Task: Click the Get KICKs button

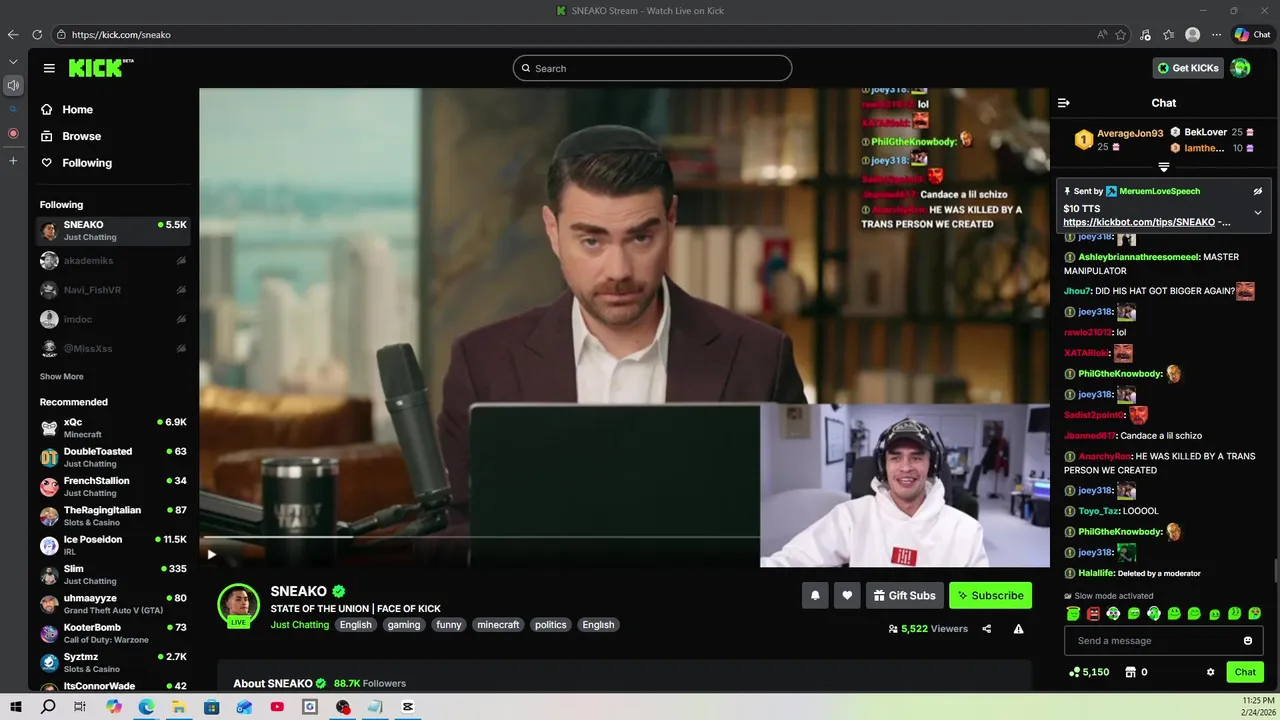Action: pyautogui.click(x=1188, y=68)
